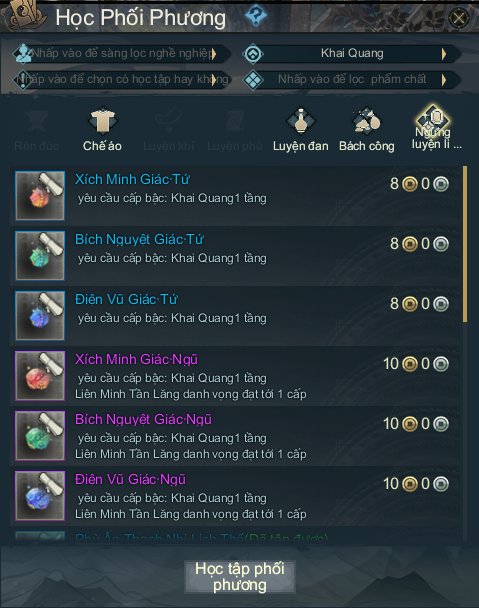Viewport: 479px width, 608px height.
Task: Open the quality filter dropdown
Action: (x=352, y=79)
